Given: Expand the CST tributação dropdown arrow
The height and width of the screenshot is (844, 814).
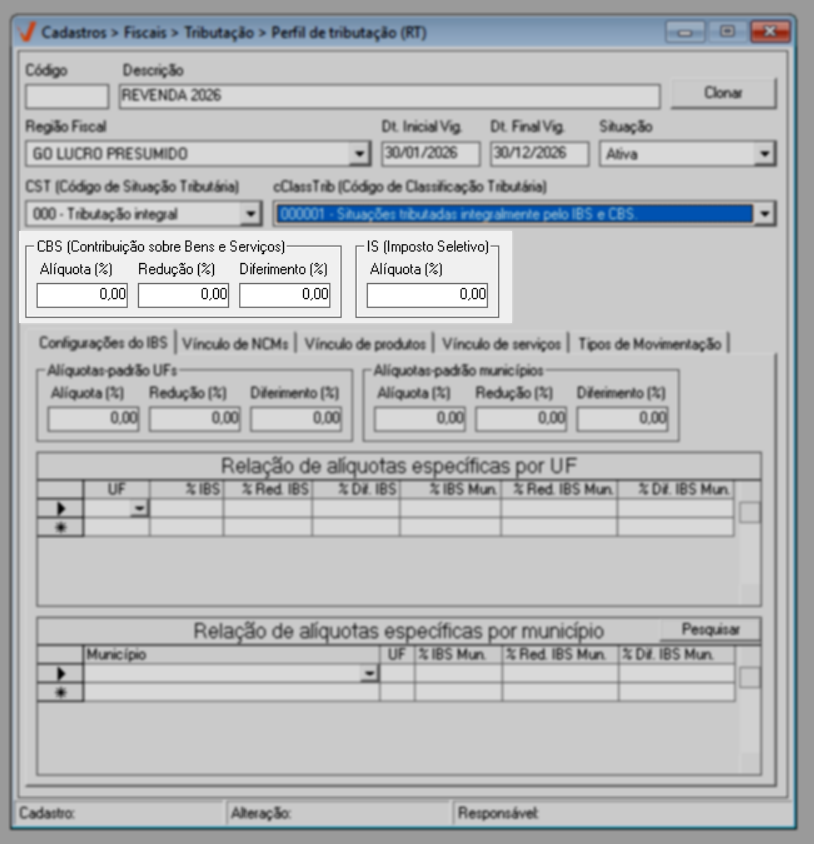Looking at the screenshot, I should click(250, 214).
